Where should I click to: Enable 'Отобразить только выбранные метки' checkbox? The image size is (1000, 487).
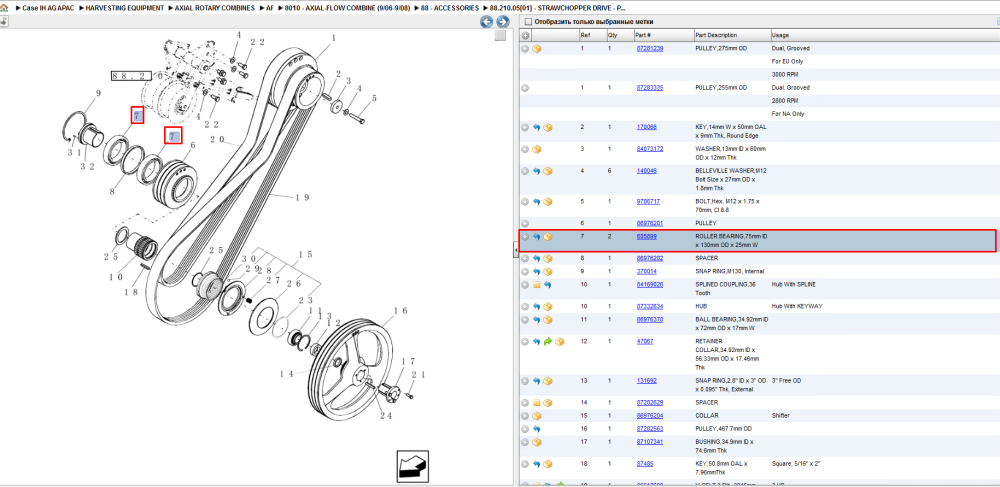(x=527, y=22)
